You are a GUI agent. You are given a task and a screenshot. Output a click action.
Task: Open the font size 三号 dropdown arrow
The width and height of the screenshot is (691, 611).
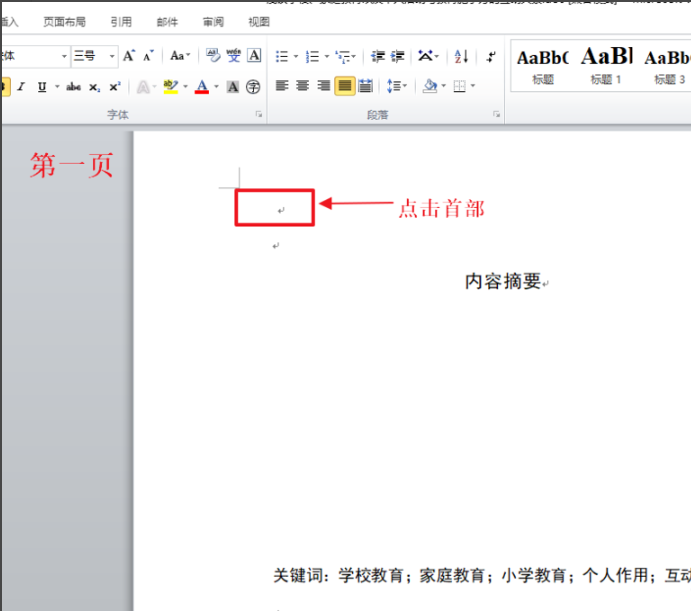(112, 56)
